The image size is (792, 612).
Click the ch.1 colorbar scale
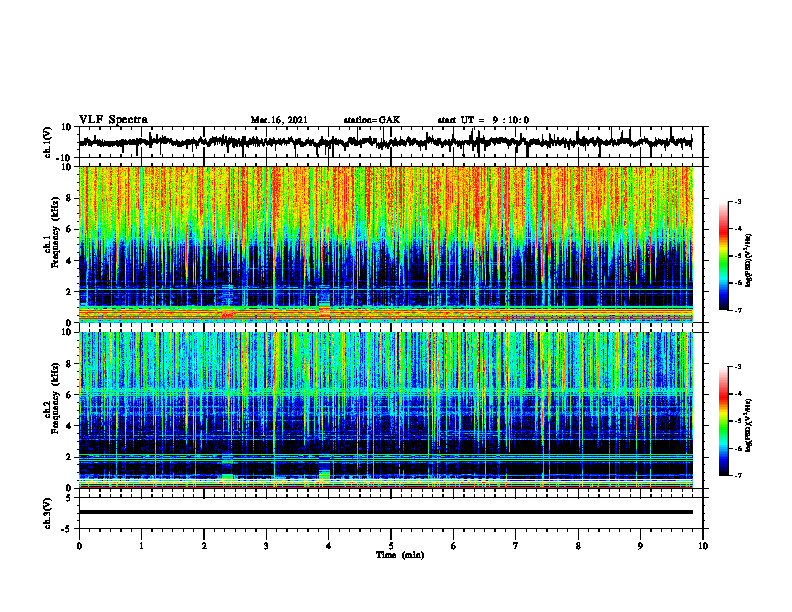pos(723,256)
